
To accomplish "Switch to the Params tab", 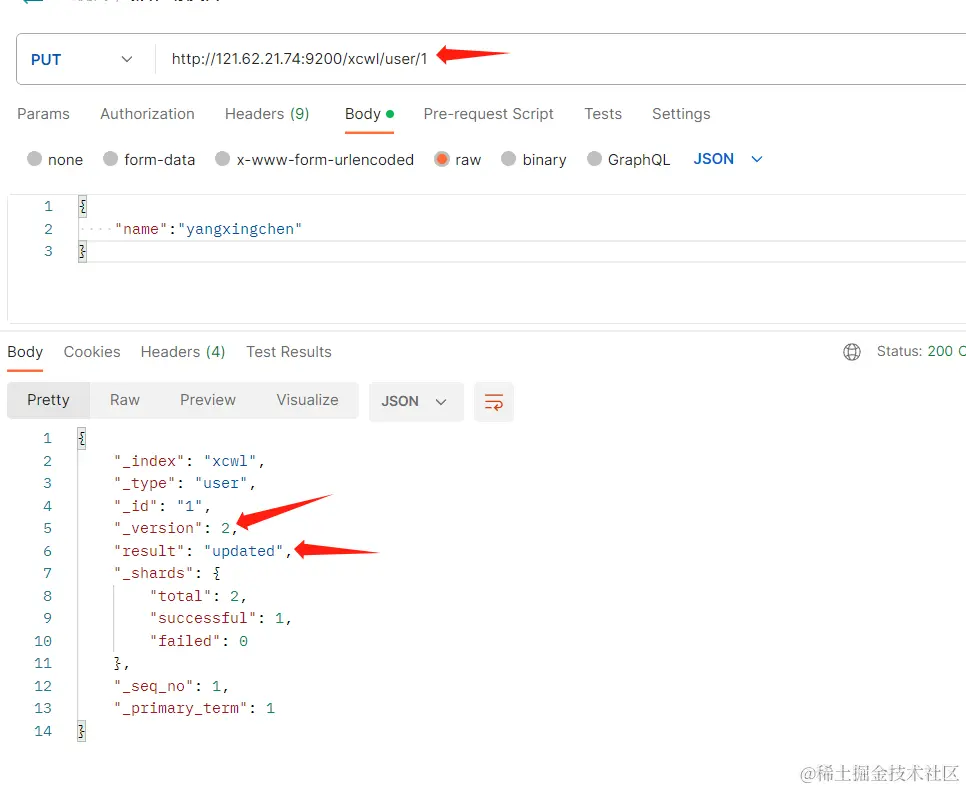I will [x=43, y=114].
